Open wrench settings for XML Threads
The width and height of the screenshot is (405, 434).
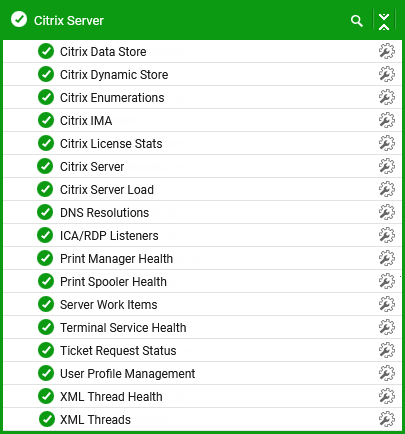click(x=387, y=419)
